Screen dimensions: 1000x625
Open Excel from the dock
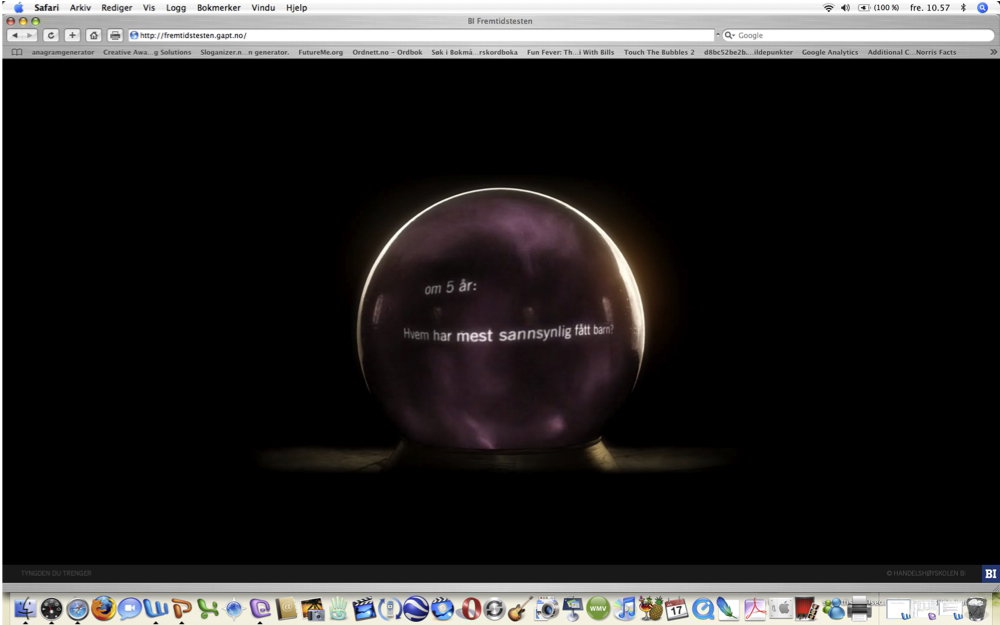(x=207, y=609)
